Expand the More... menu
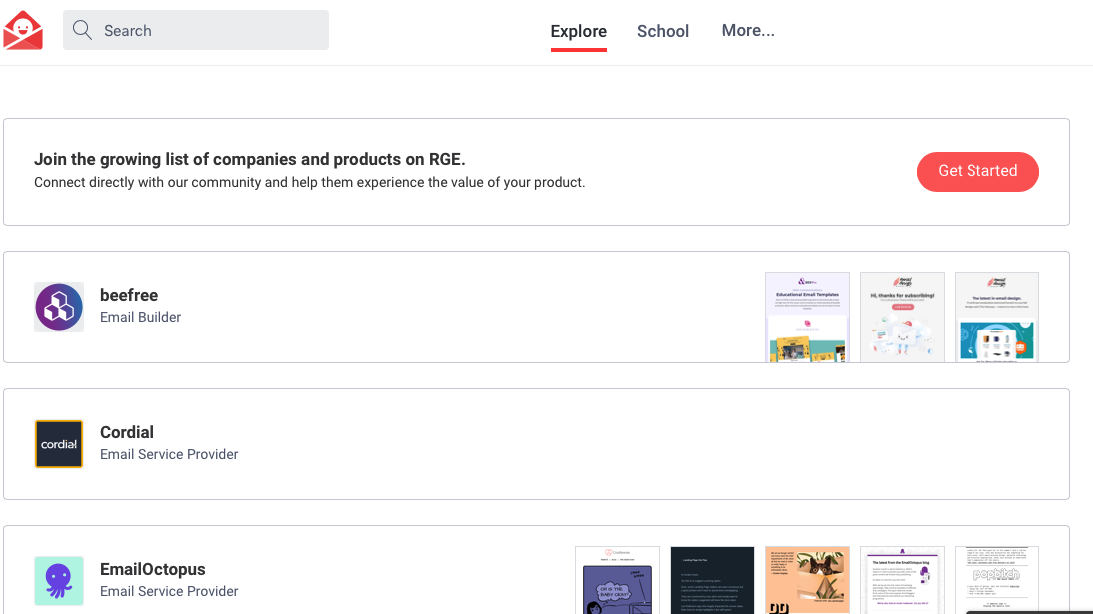 click(x=748, y=31)
